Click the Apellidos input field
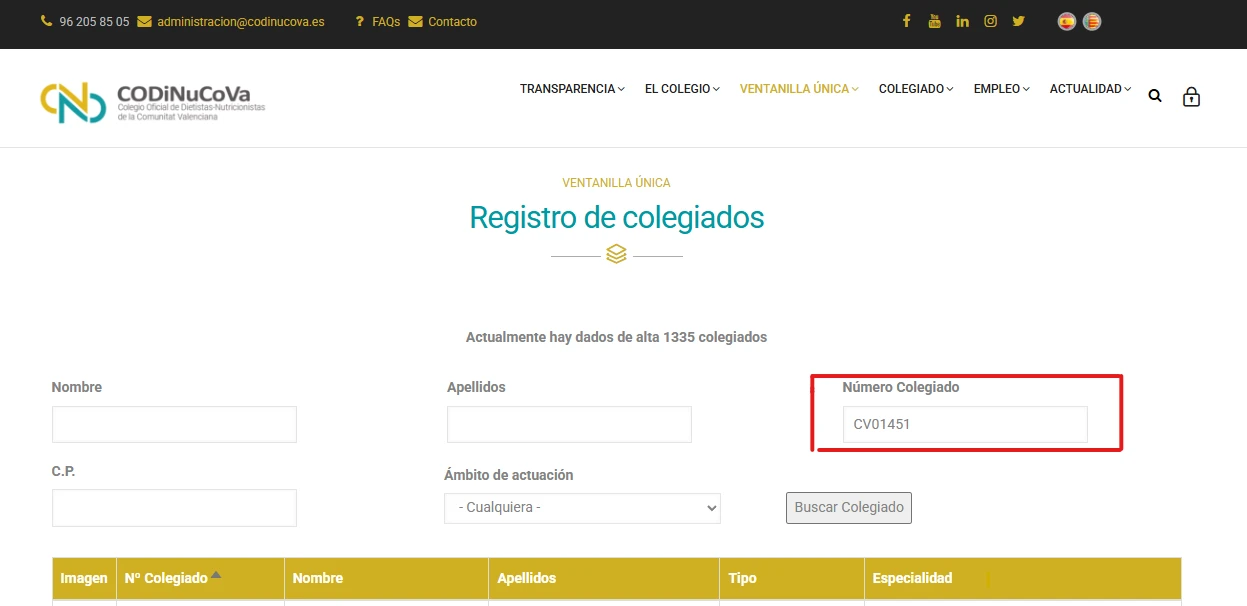This screenshot has height=606, width=1247. [569, 424]
